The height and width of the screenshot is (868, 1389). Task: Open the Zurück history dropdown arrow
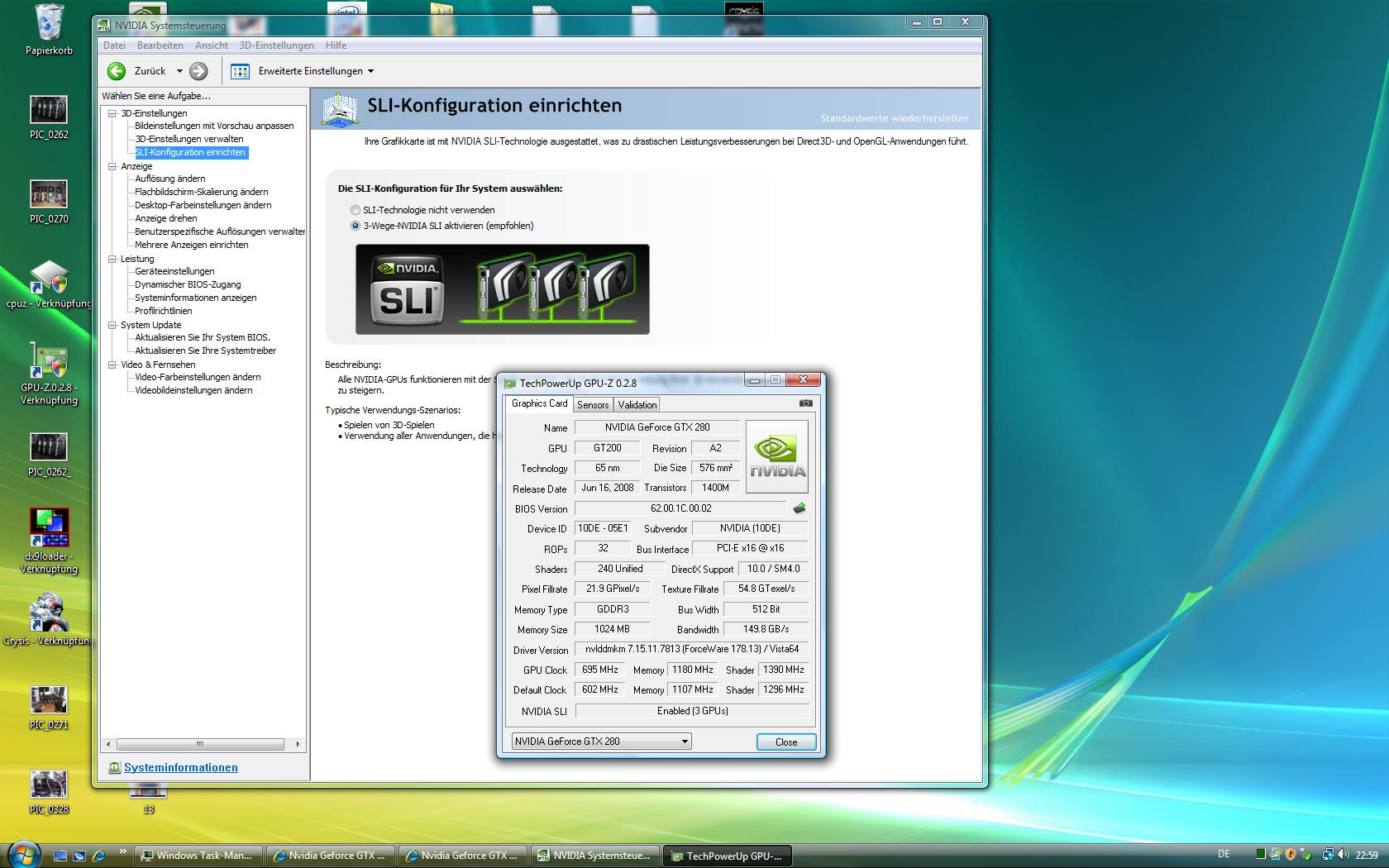click(179, 71)
